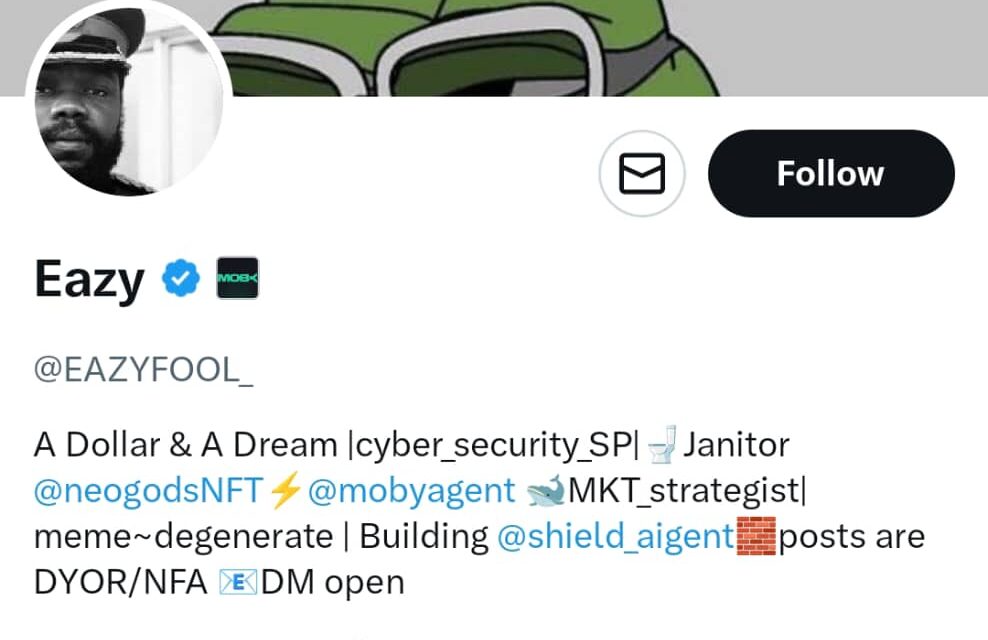
Task: Click the toilet emoji in bio
Action: coord(661,445)
